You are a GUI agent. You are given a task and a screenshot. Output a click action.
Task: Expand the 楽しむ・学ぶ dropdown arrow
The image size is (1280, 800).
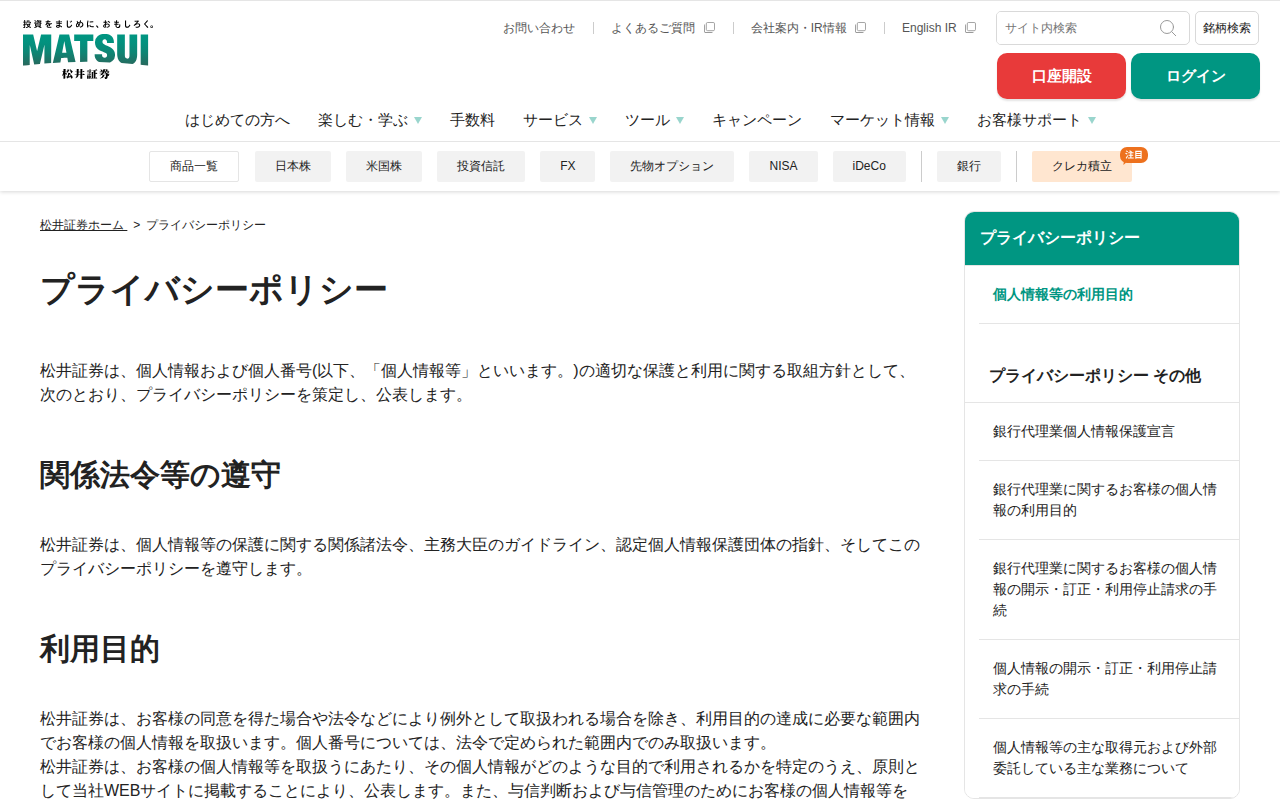coord(418,120)
